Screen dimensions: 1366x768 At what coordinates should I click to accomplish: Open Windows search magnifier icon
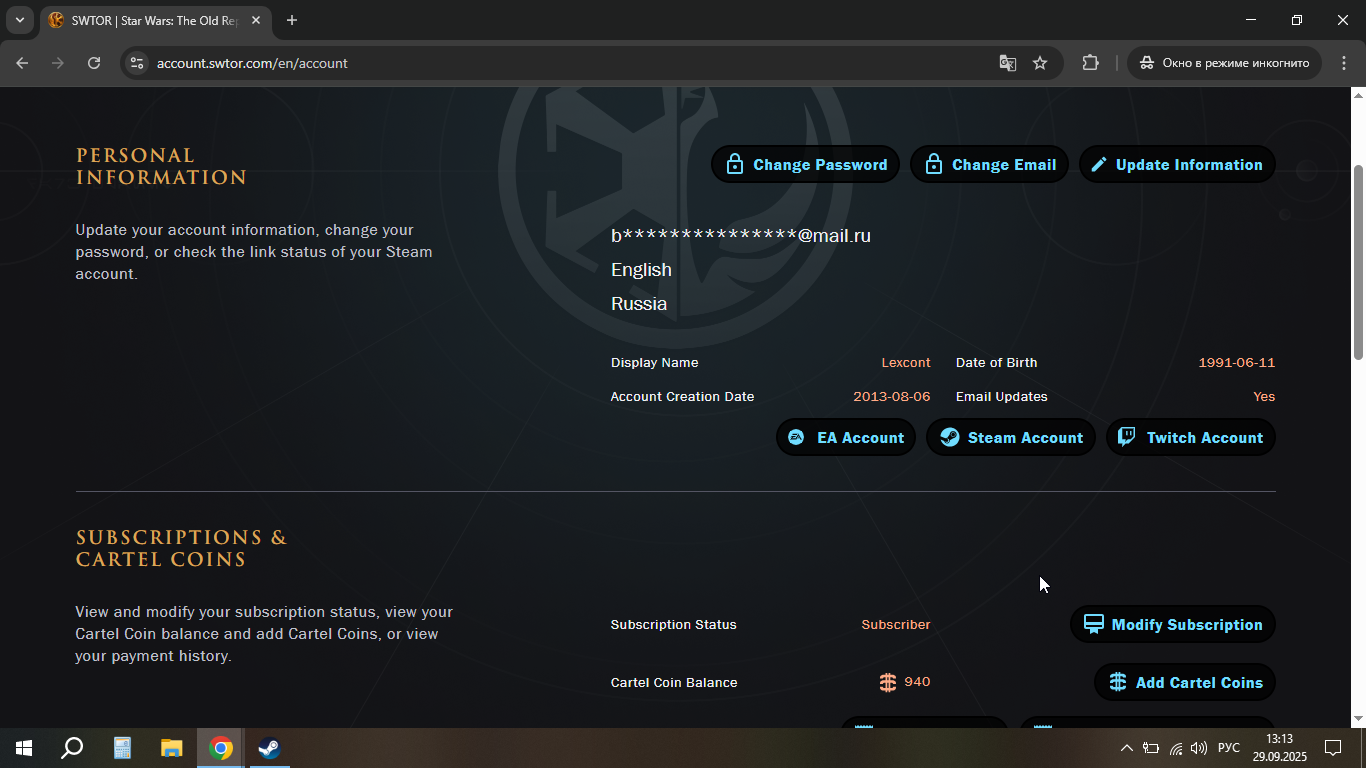point(72,748)
